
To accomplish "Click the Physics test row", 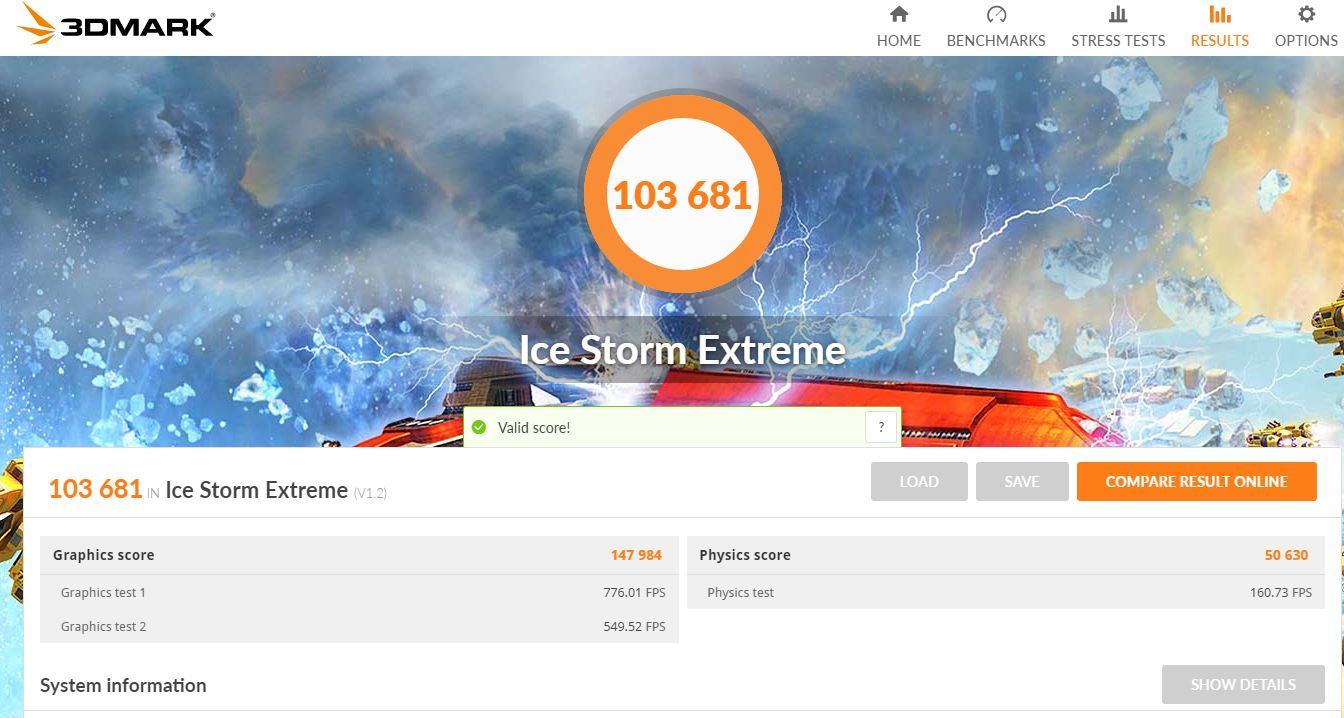I will point(1005,592).
